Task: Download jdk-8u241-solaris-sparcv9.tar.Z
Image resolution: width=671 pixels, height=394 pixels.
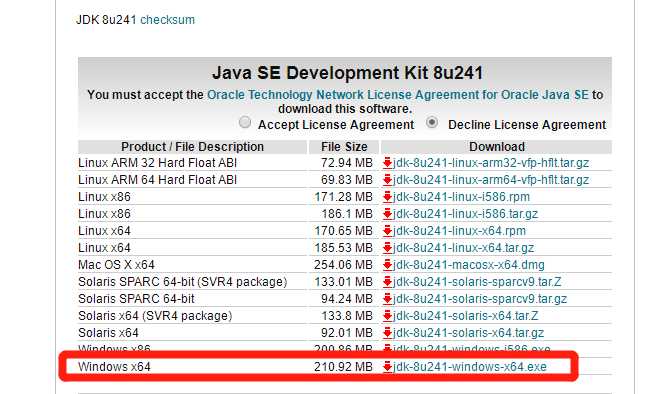Action: [x=477, y=281]
